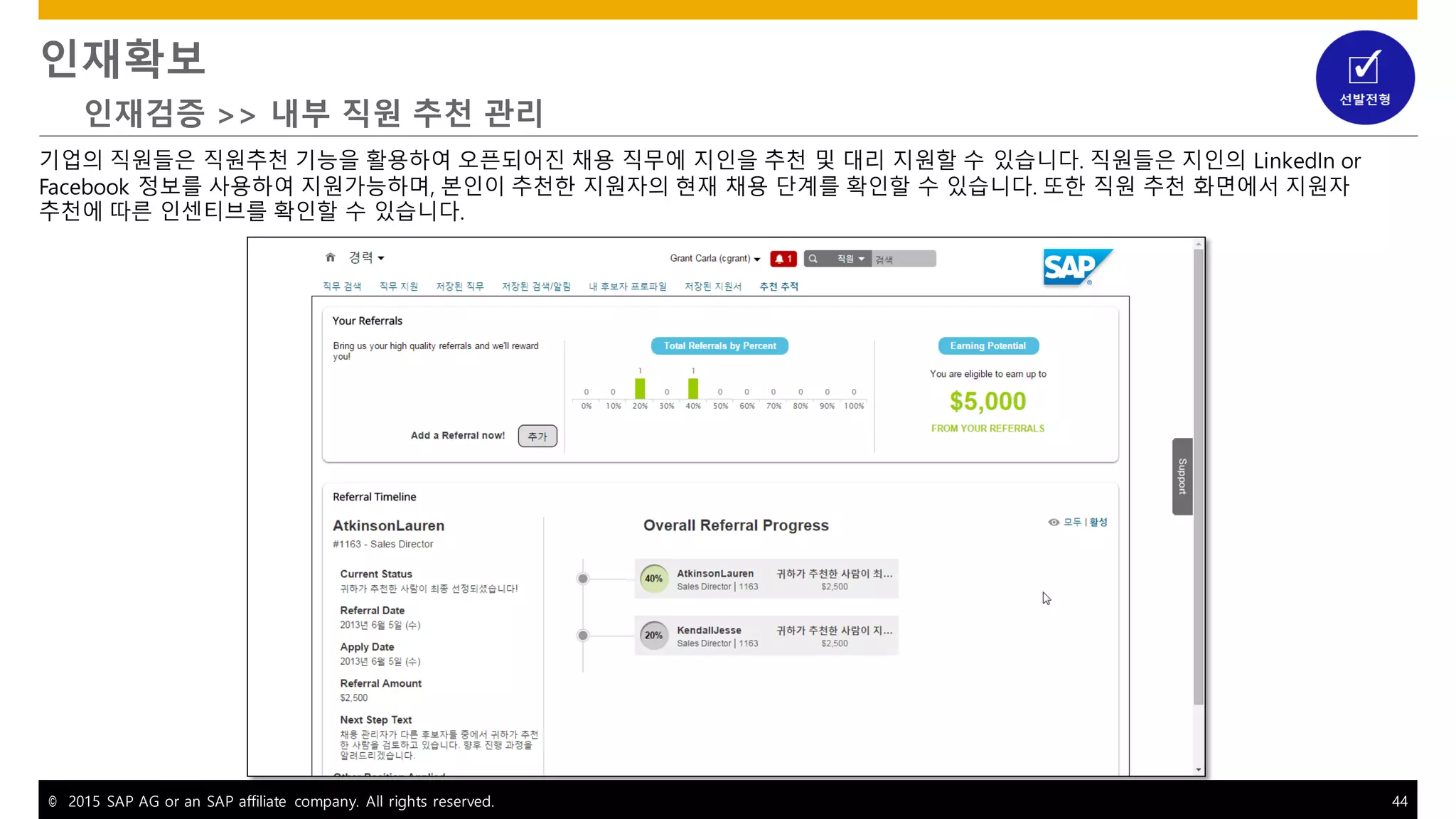Click 'Add a Referral now!' text

[458, 435]
